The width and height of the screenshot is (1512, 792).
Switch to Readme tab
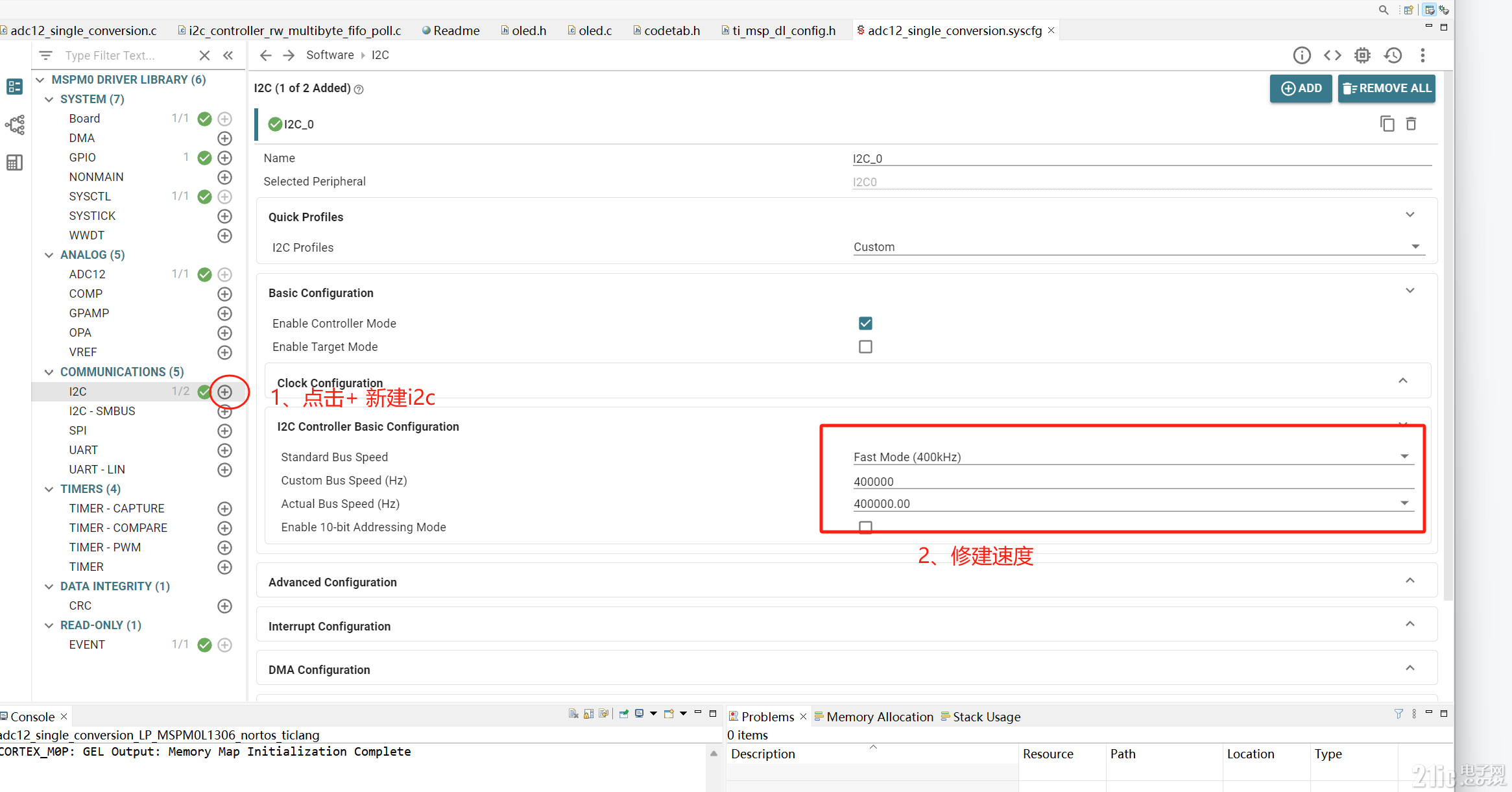[451, 30]
